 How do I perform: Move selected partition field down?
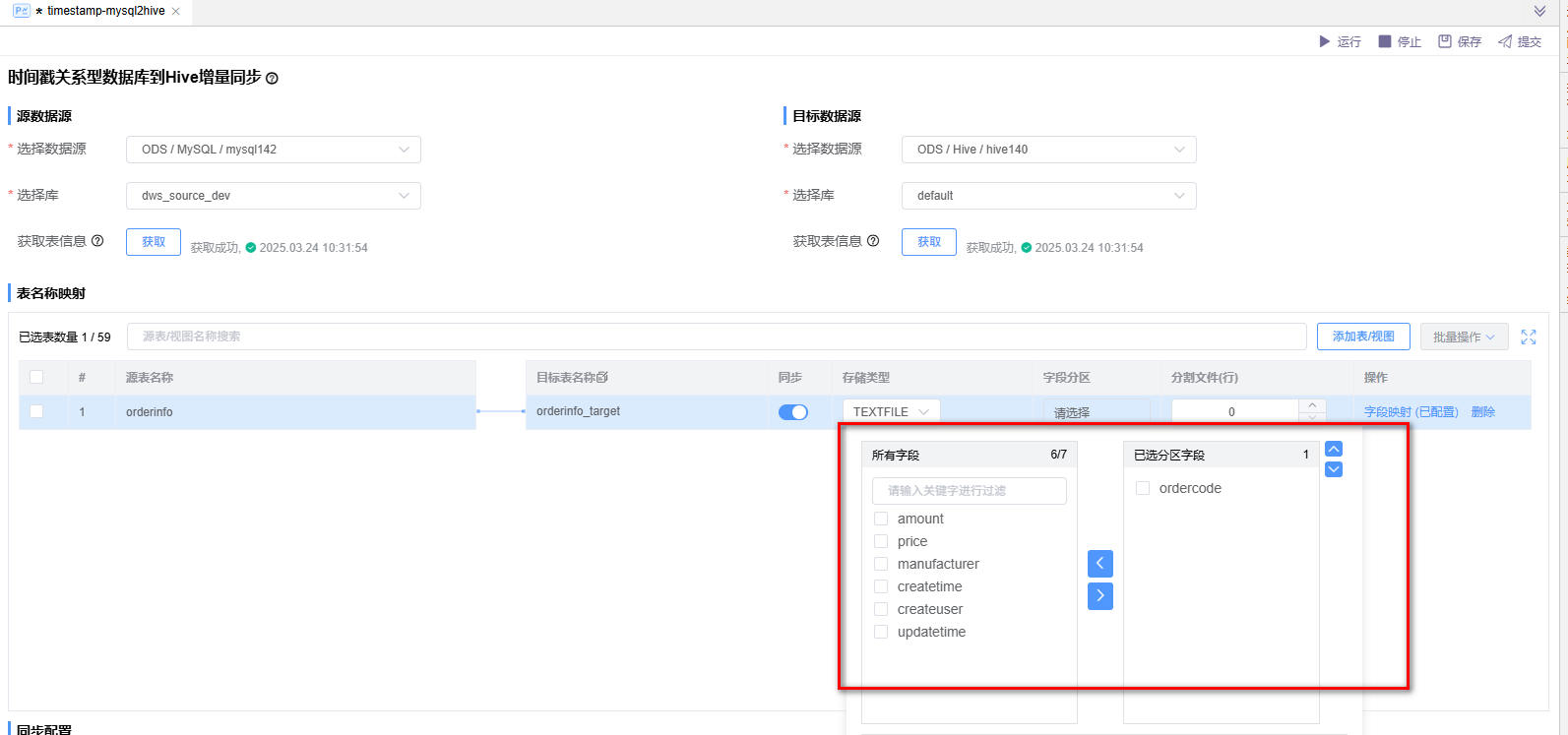pyautogui.click(x=1334, y=469)
